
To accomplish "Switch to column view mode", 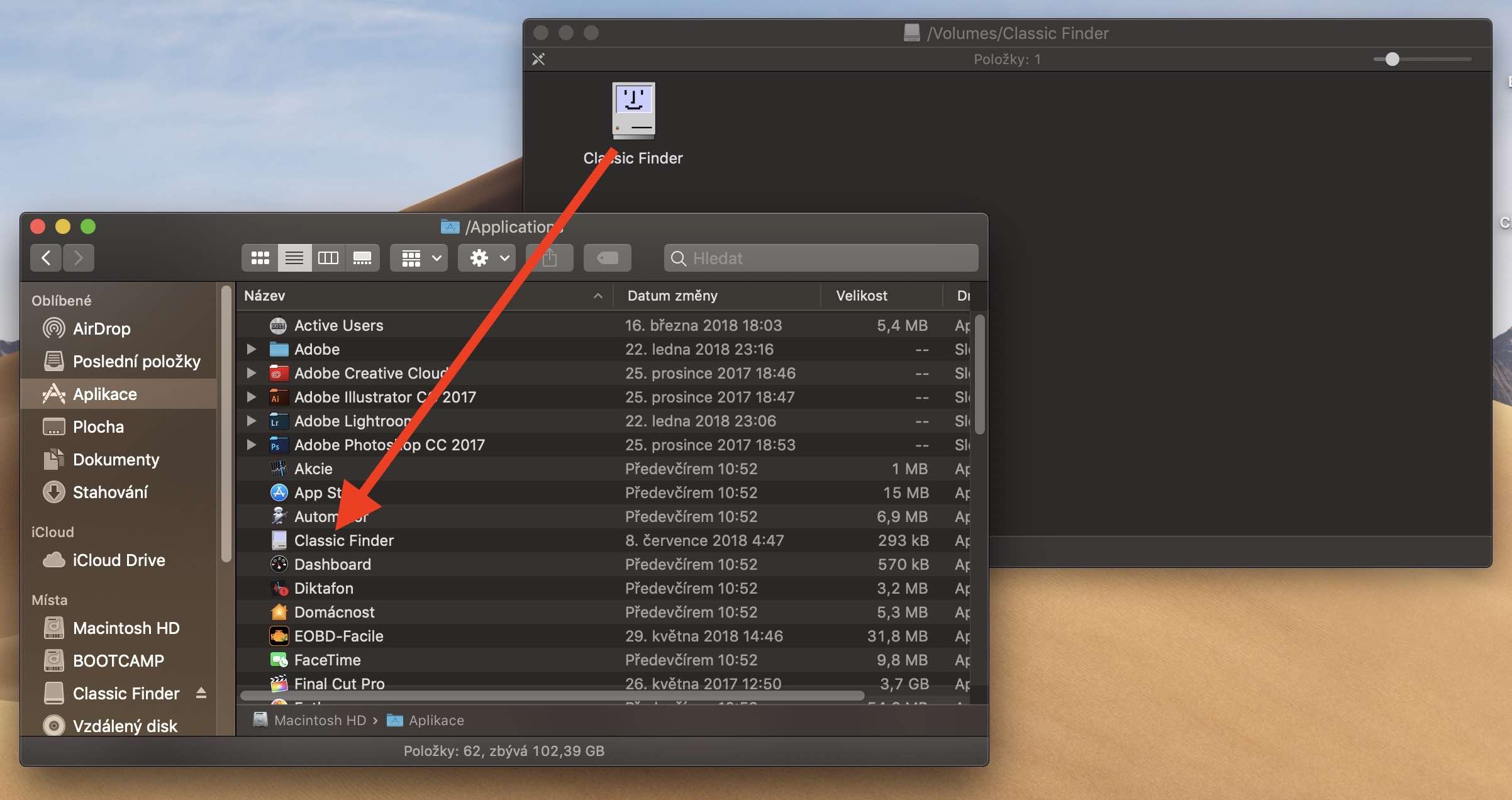I will pyautogui.click(x=328, y=258).
